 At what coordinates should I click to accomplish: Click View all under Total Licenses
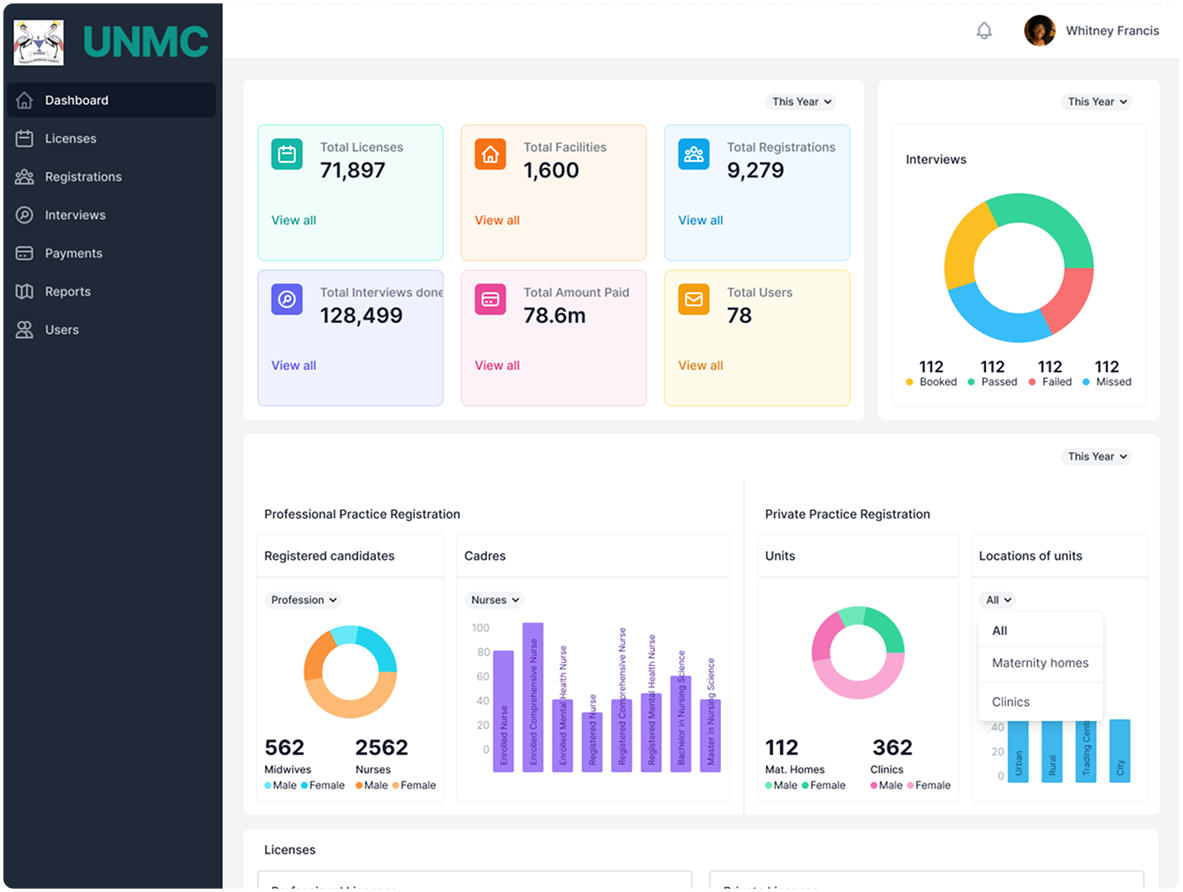pos(293,220)
